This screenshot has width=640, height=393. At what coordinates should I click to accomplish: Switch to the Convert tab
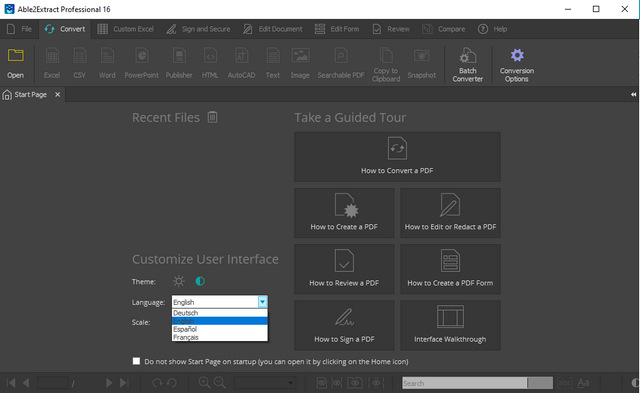(65, 29)
